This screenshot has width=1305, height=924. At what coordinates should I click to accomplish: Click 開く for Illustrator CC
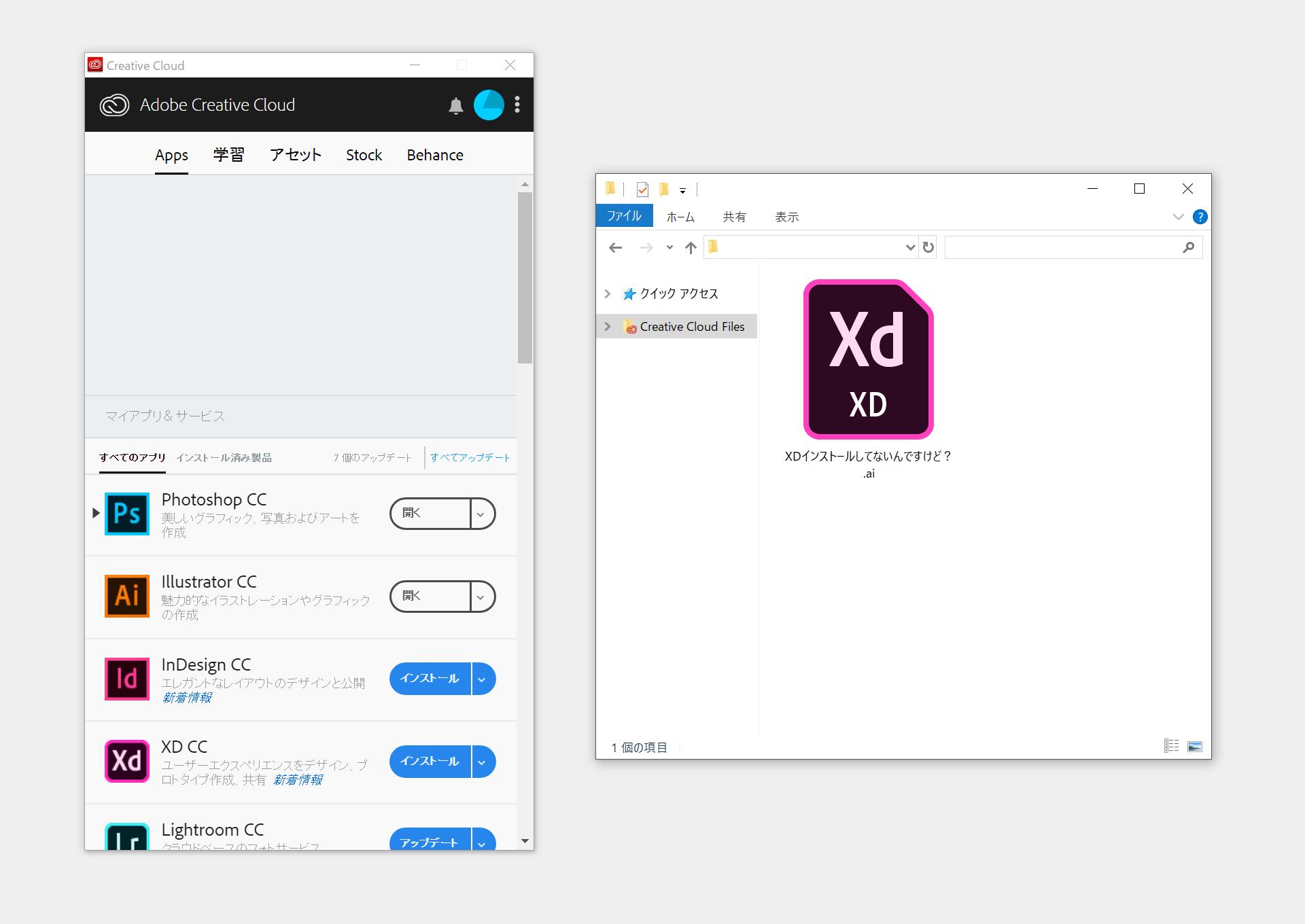[x=430, y=597]
